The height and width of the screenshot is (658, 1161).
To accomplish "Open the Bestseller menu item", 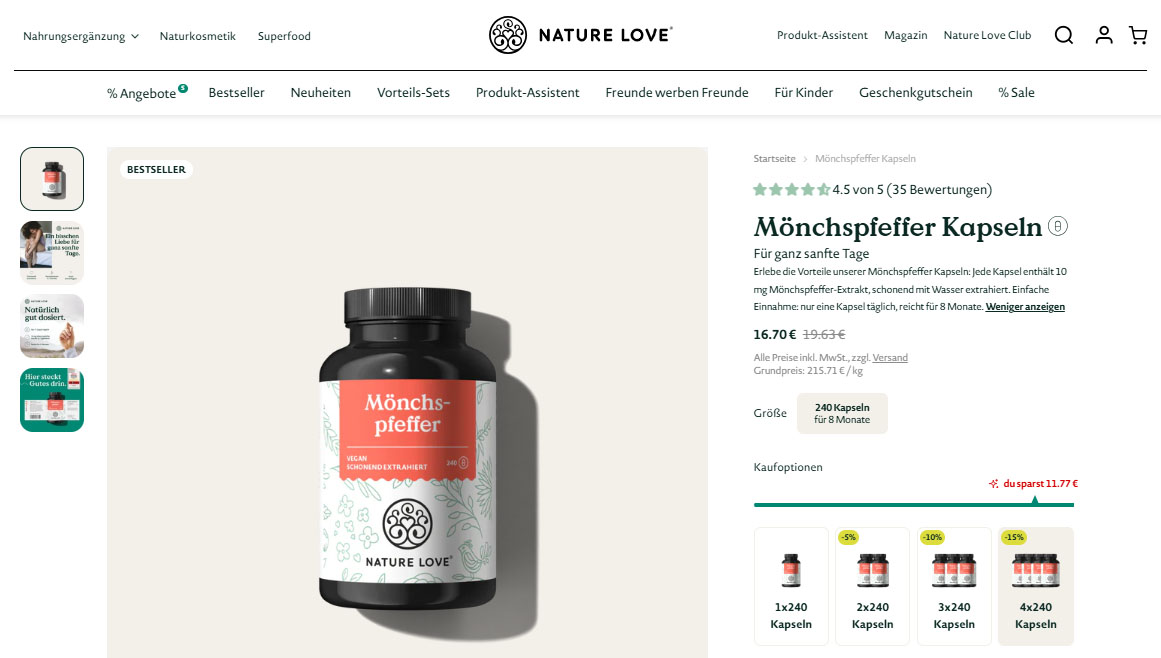I will (236, 93).
